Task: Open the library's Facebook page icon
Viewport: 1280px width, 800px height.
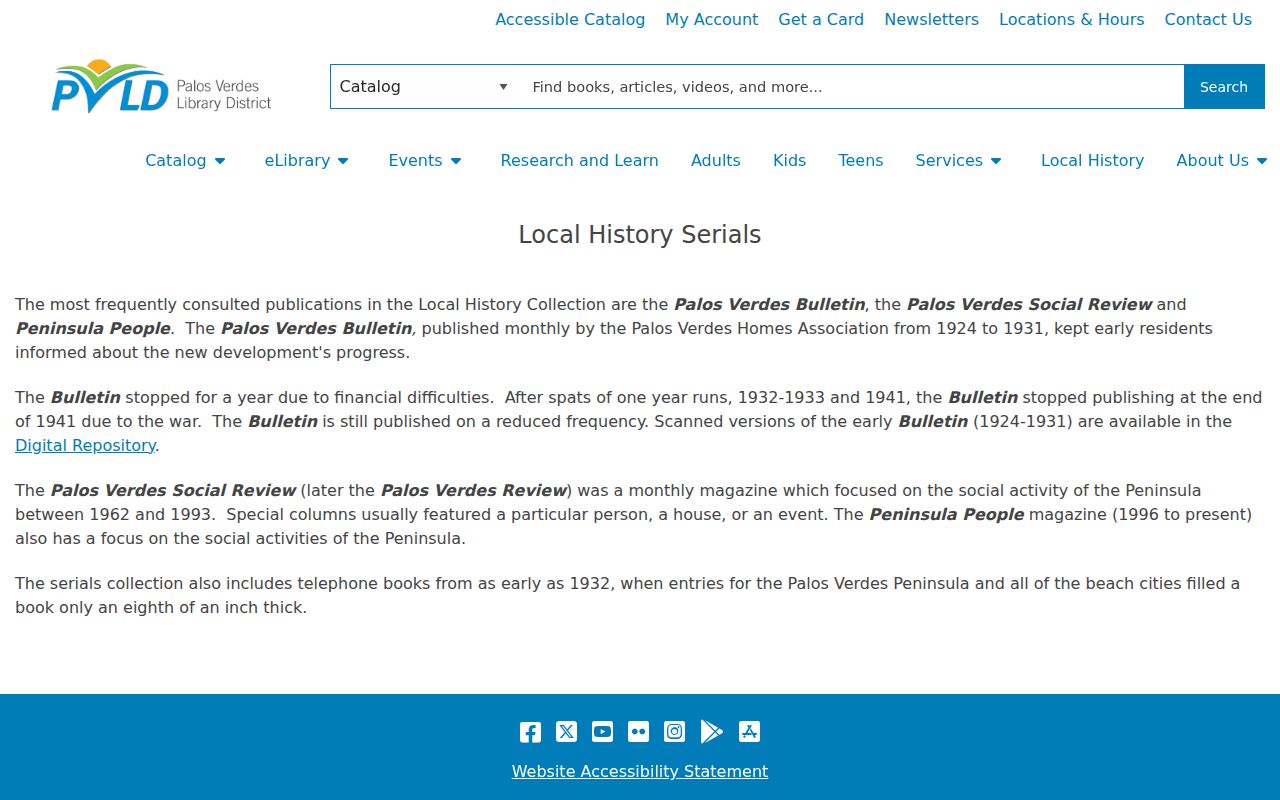Action: click(530, 732)
